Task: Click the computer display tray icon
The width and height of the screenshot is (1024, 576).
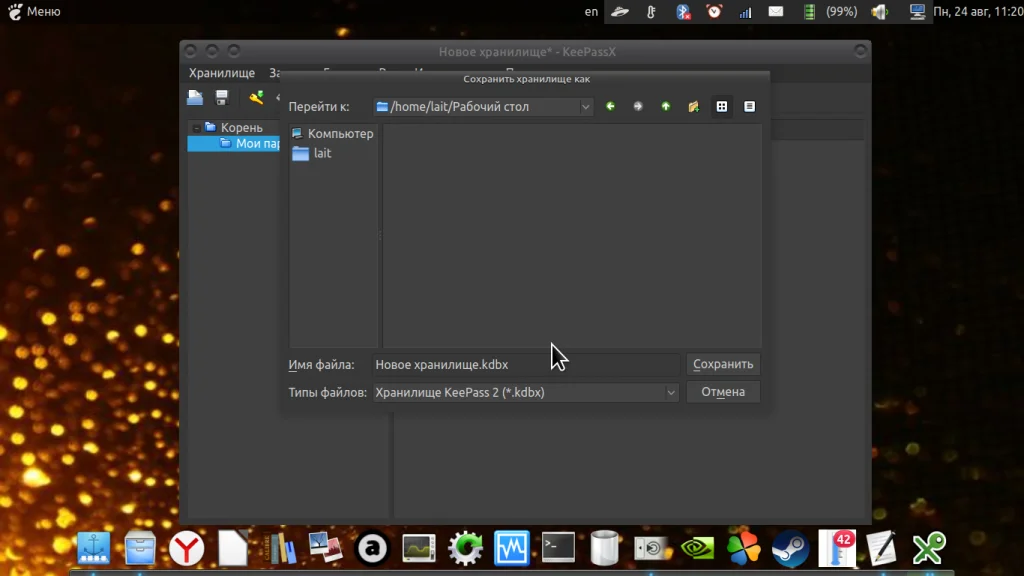Action: click(x=918, y=11)
